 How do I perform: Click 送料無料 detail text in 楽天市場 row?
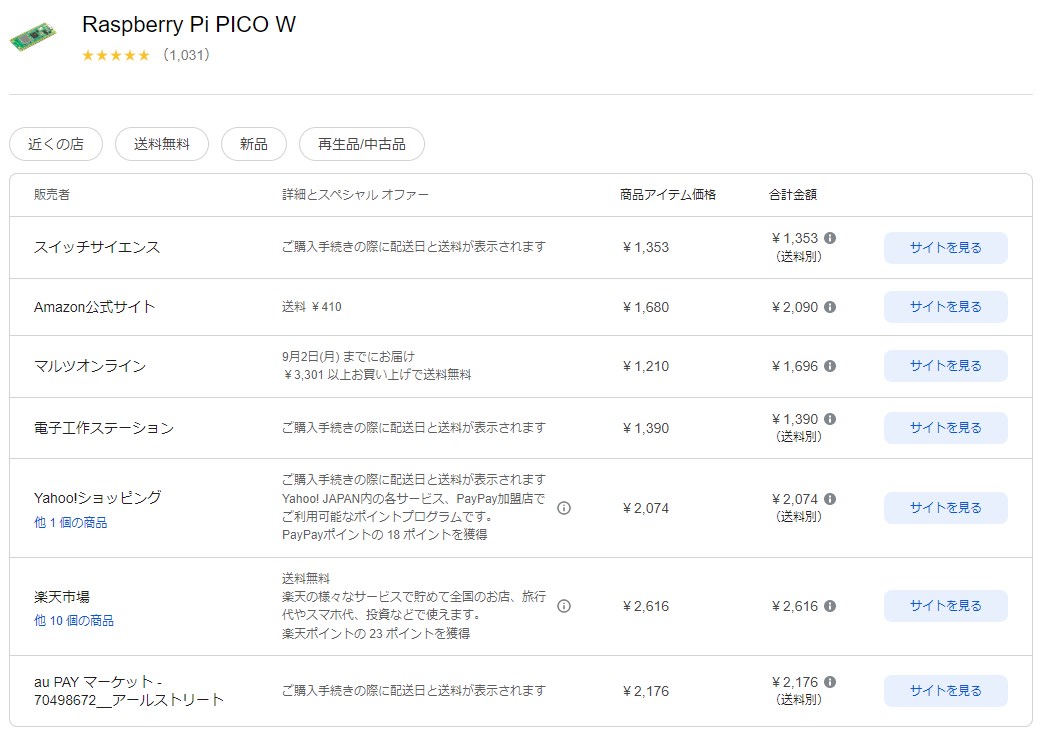[x=306, y=578]
